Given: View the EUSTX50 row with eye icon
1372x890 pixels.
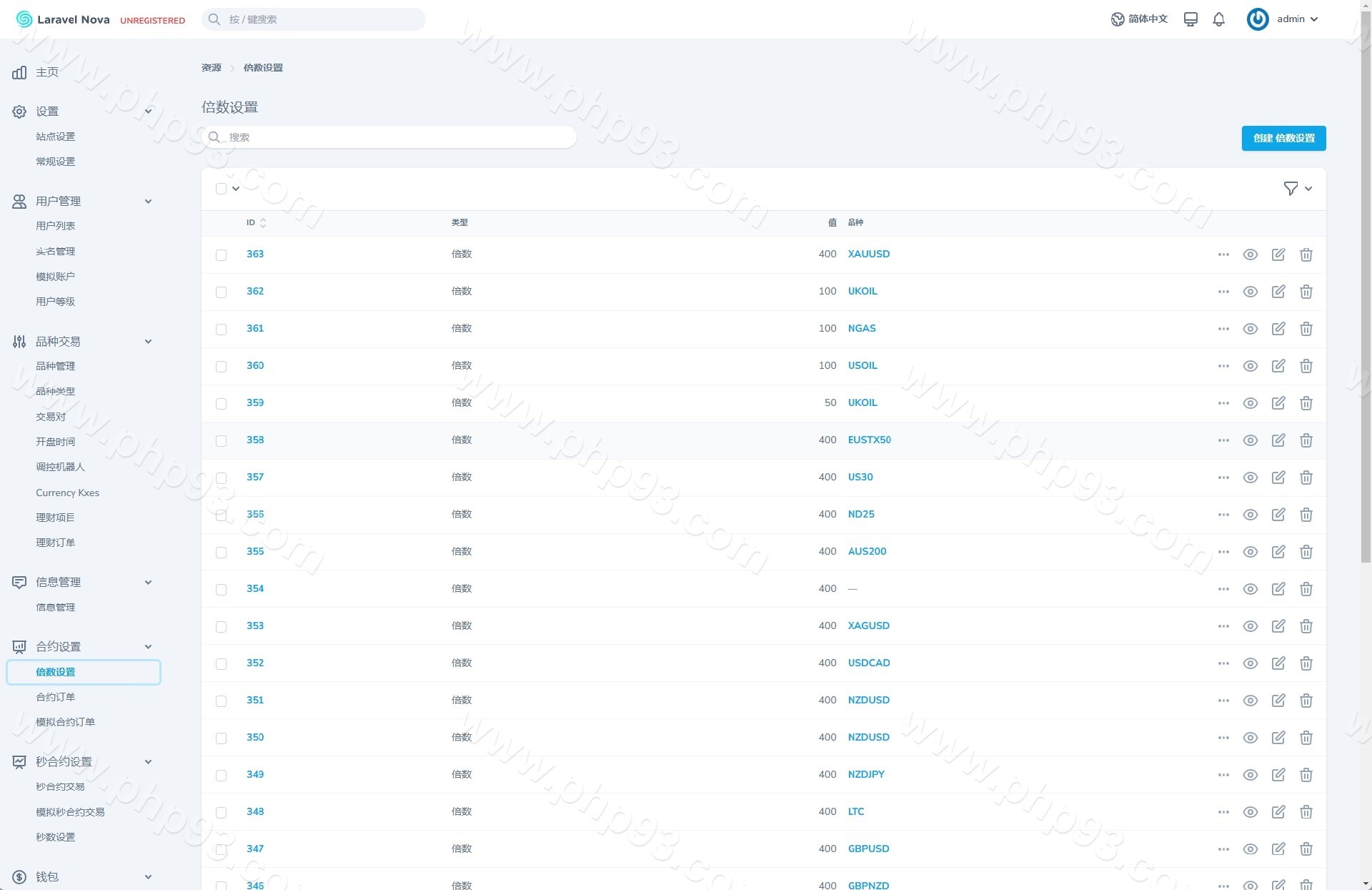Looking at the screenshot, I should click(x=1250, y=440).
